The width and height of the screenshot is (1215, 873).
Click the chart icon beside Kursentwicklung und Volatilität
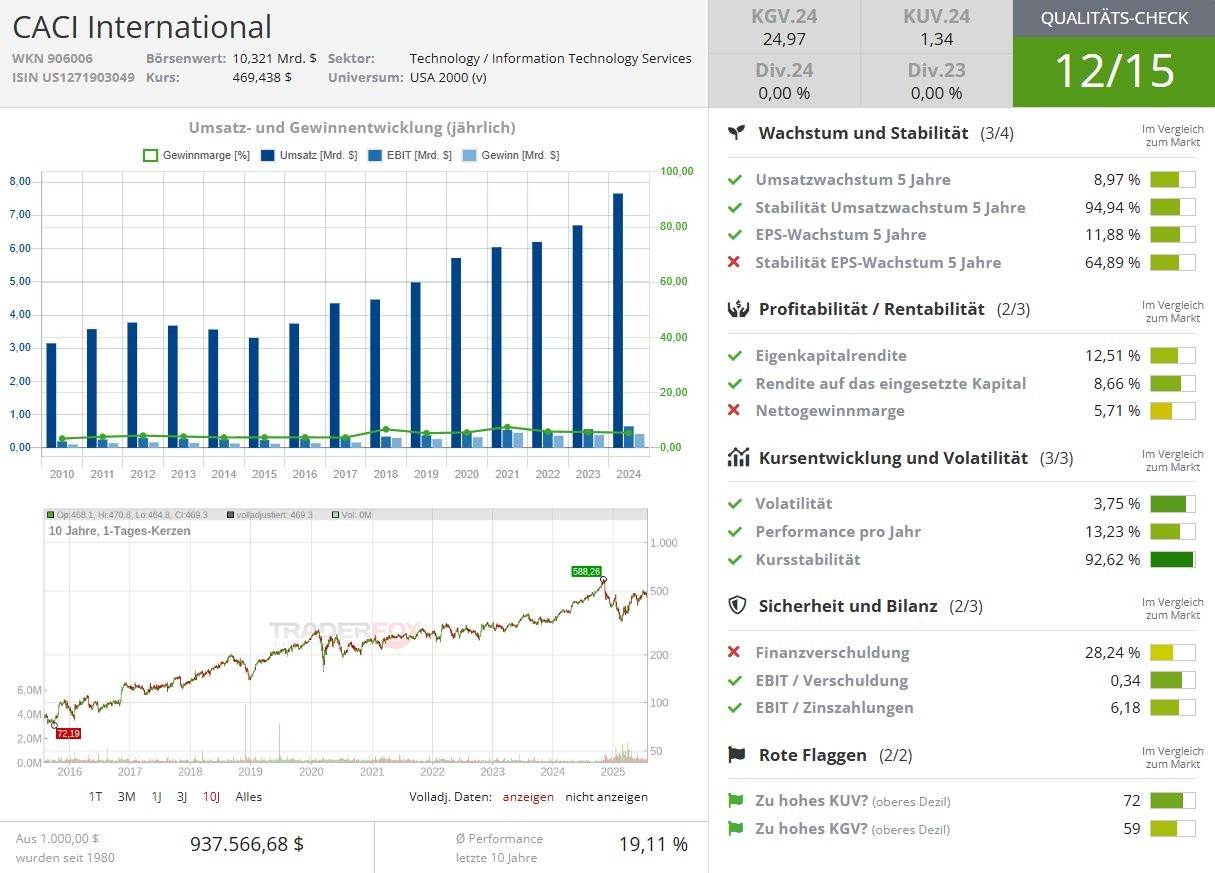tap(738, 458)
